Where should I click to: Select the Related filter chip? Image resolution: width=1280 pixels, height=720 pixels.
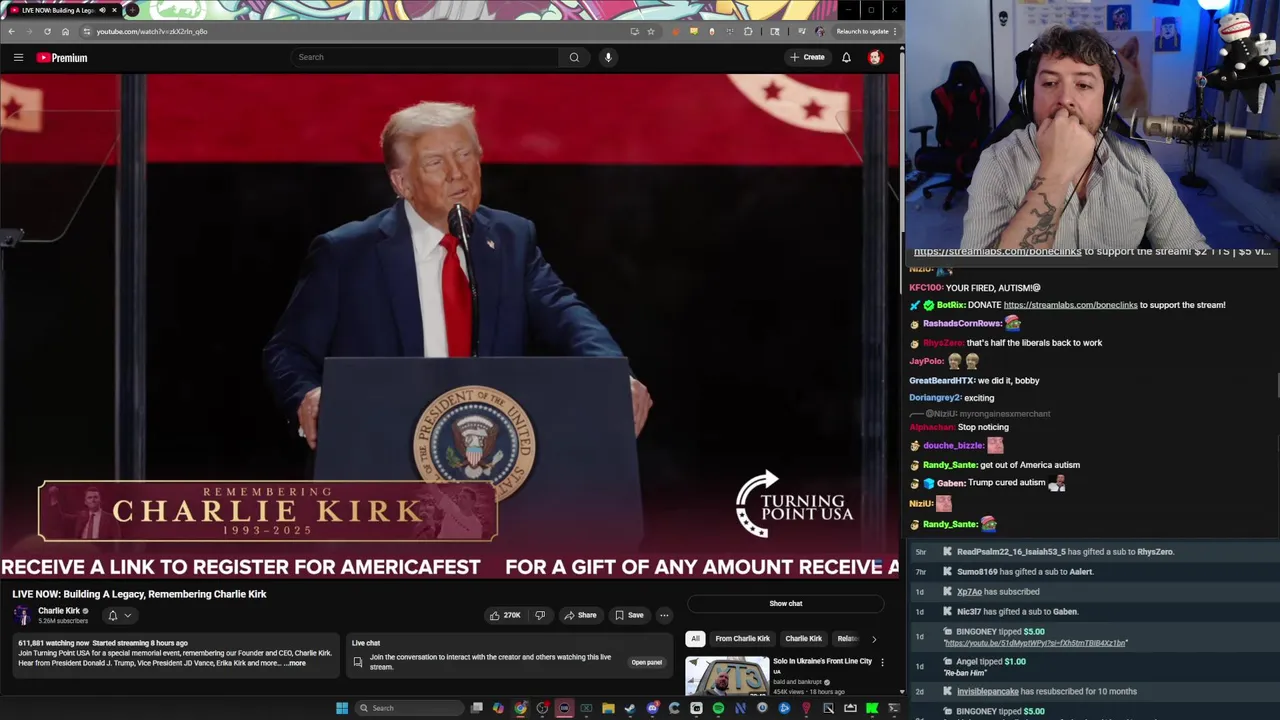coord(847,638)
